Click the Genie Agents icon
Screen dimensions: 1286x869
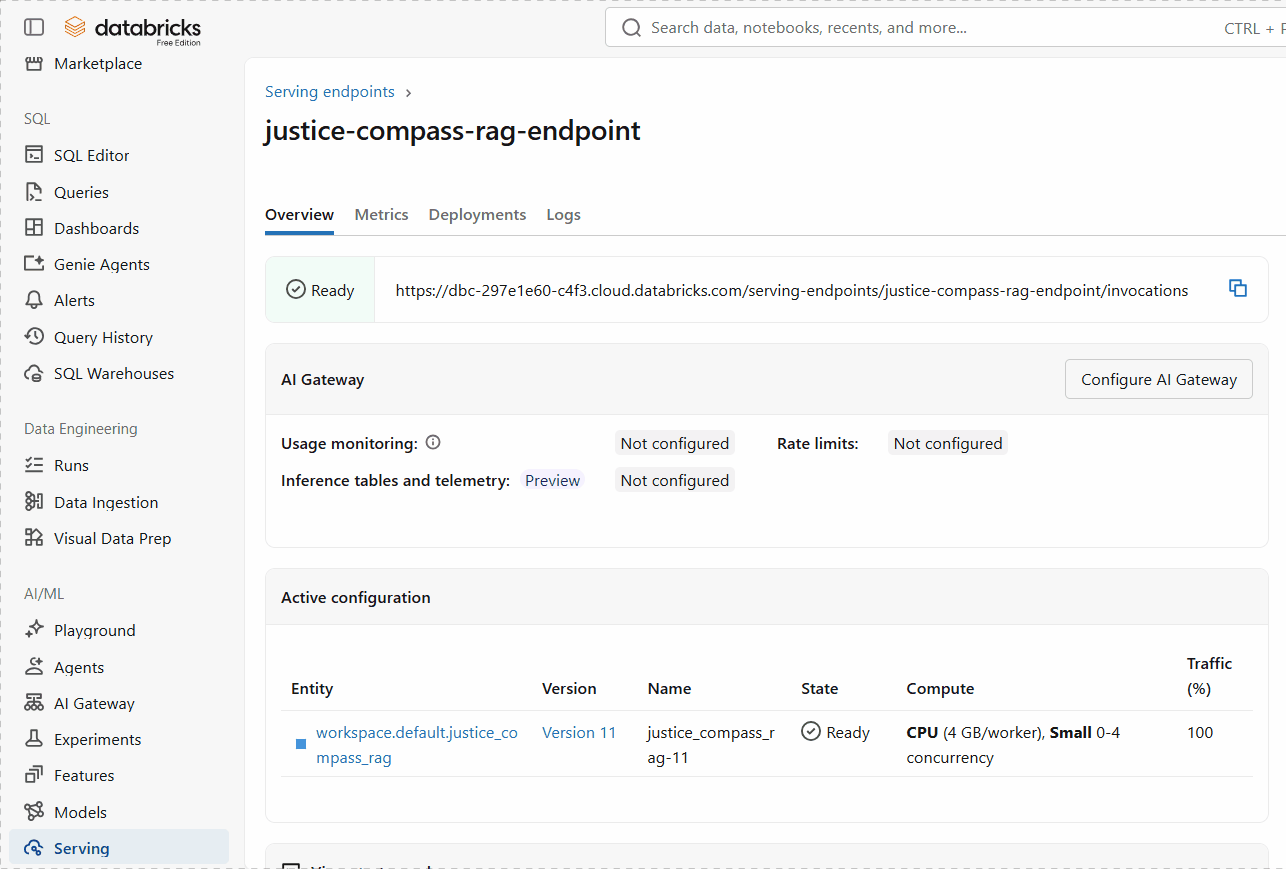pos(34,265)
